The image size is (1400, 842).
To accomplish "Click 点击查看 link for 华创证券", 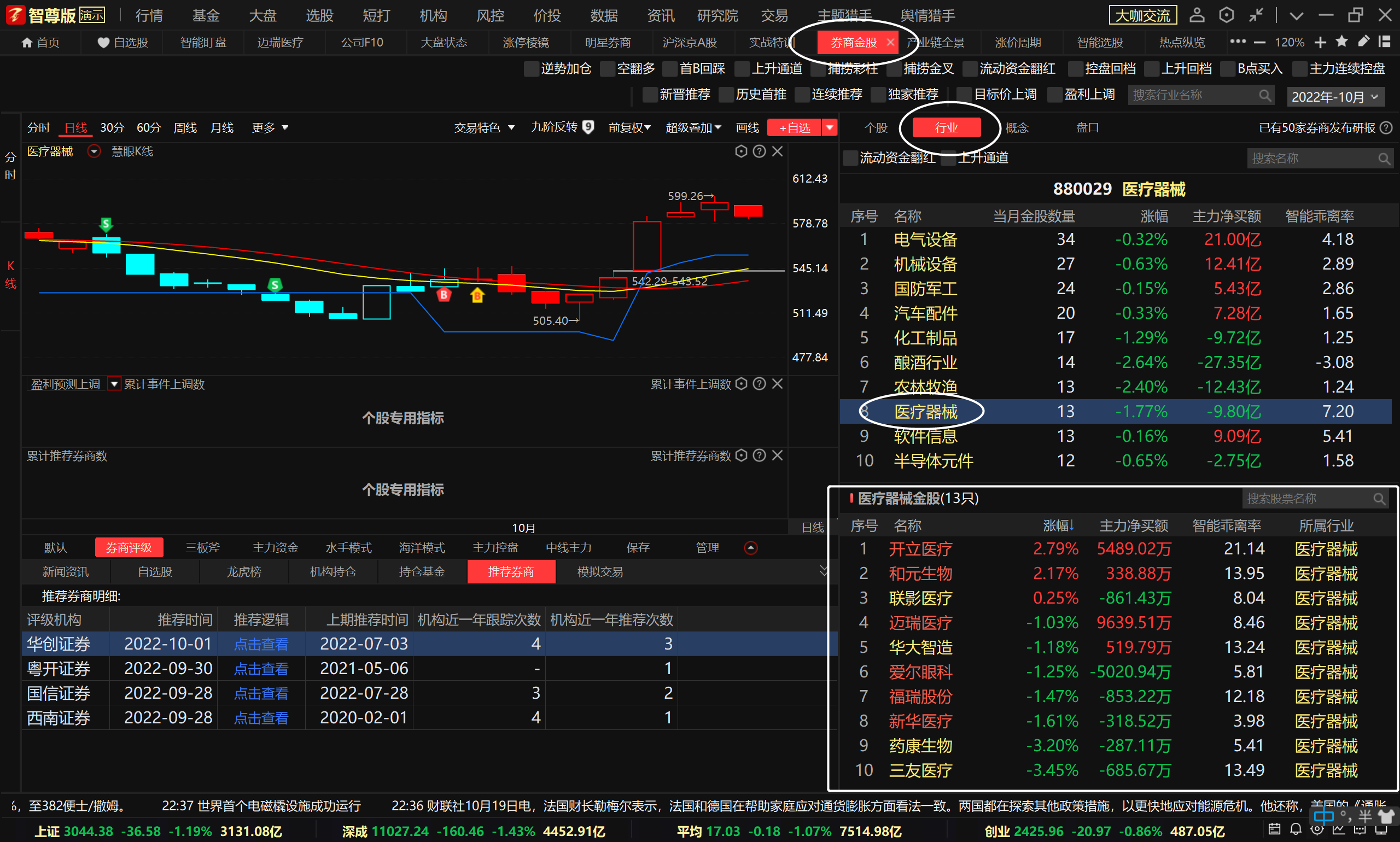I will tap(261, 644).
